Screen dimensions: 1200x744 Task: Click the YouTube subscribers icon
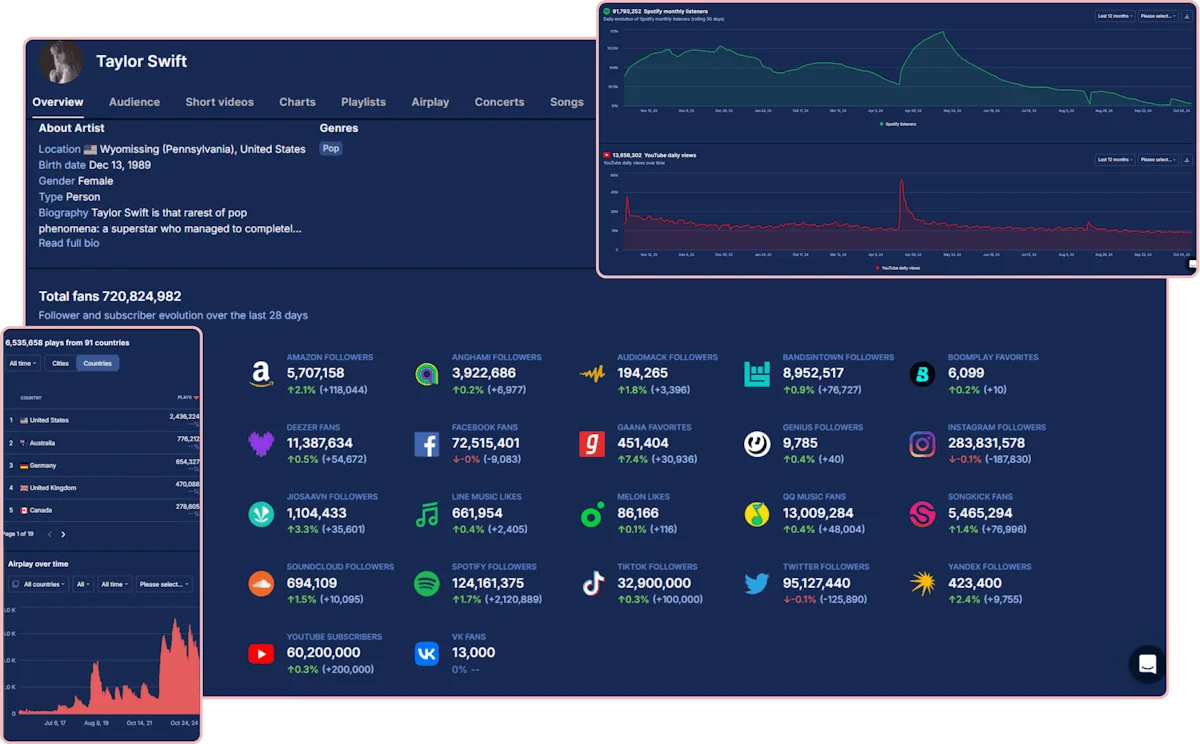point(262,652)
